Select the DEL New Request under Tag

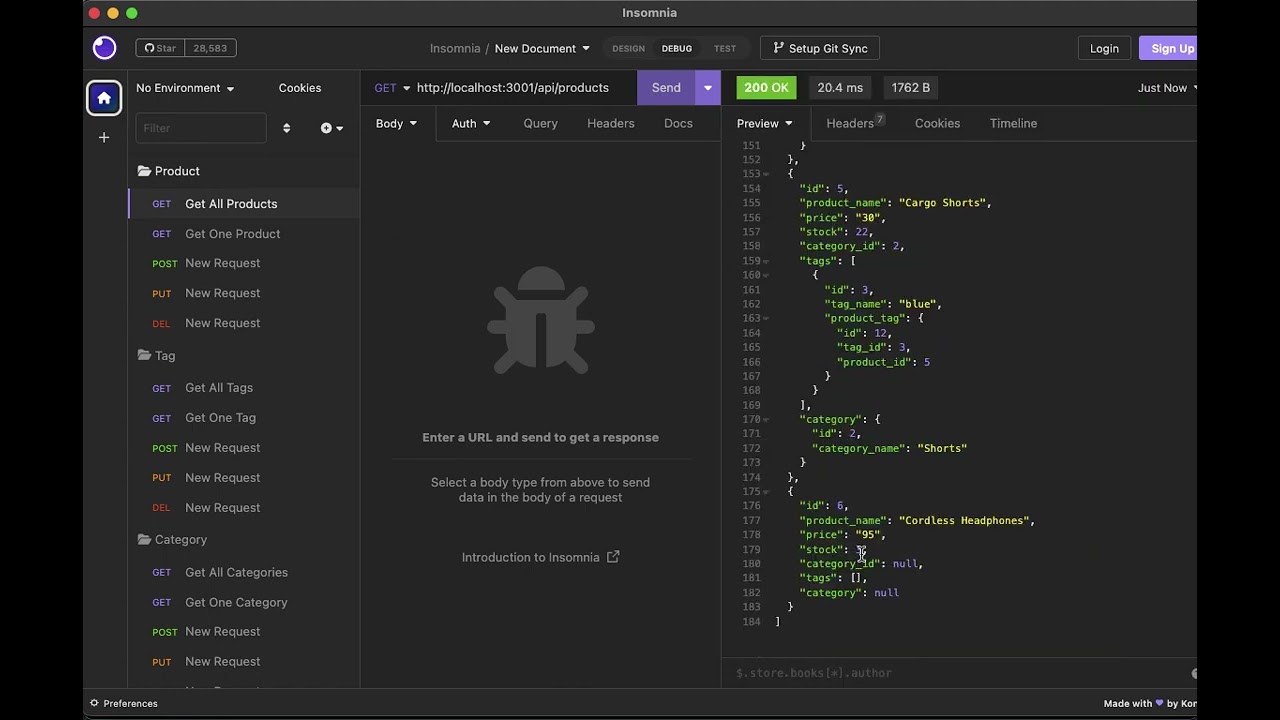[x=244, y=508]
